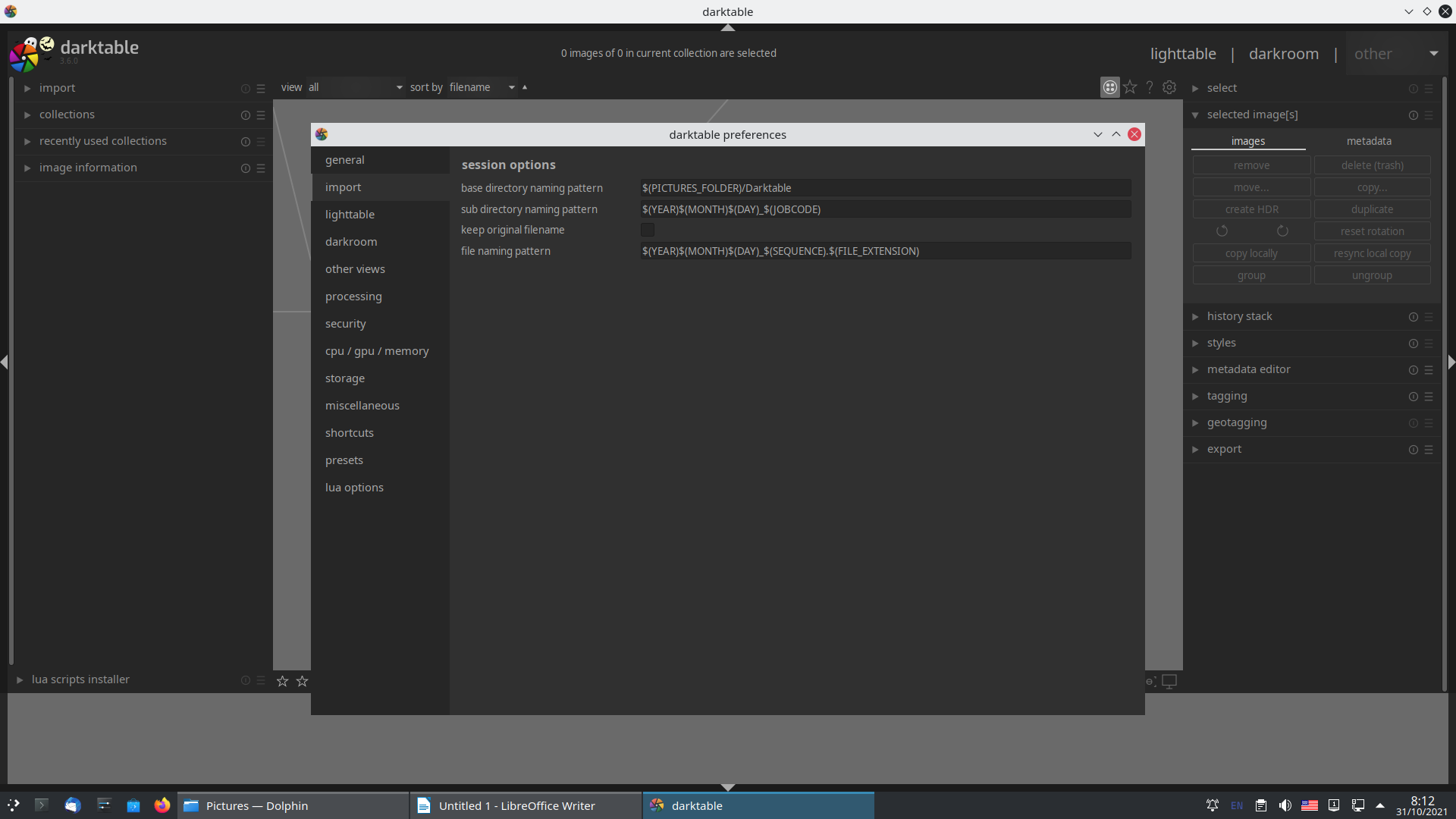Click the copy locally button

pos(1251,253)
